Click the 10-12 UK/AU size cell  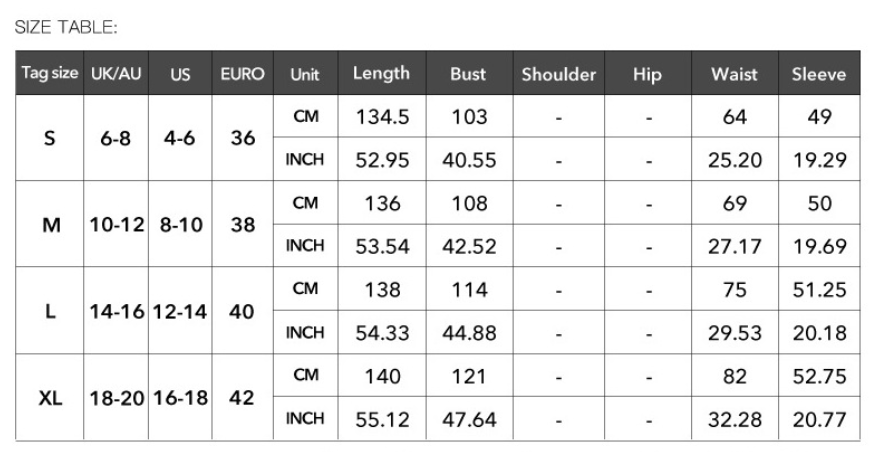pos(117,224)
